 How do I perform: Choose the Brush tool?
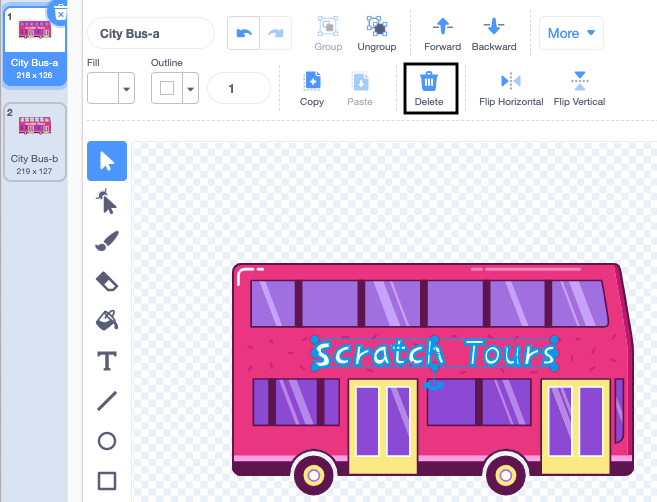tap(107, 241)
